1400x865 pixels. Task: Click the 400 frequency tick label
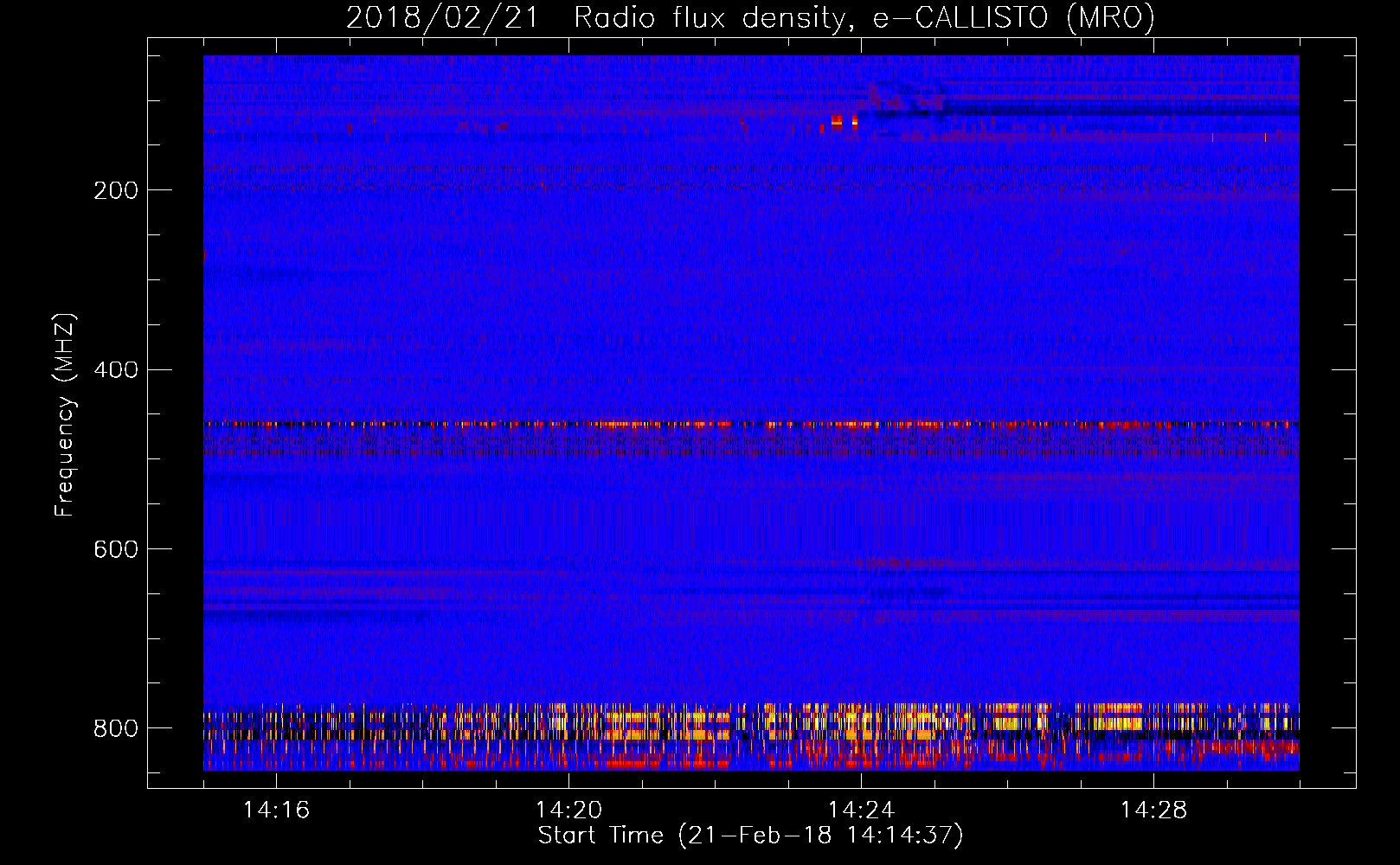[x=116, y=370]
